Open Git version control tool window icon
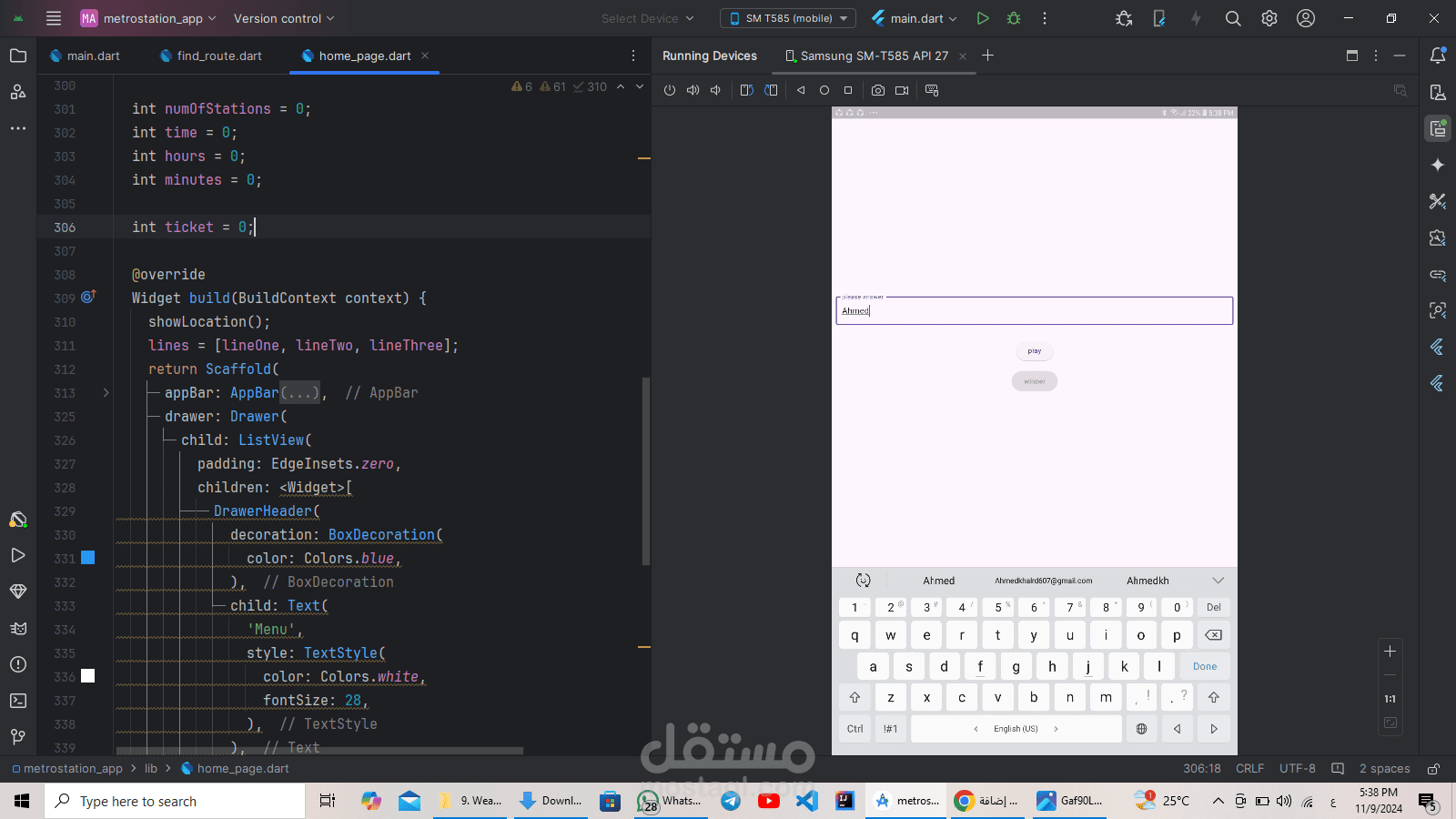 [18, 737]
